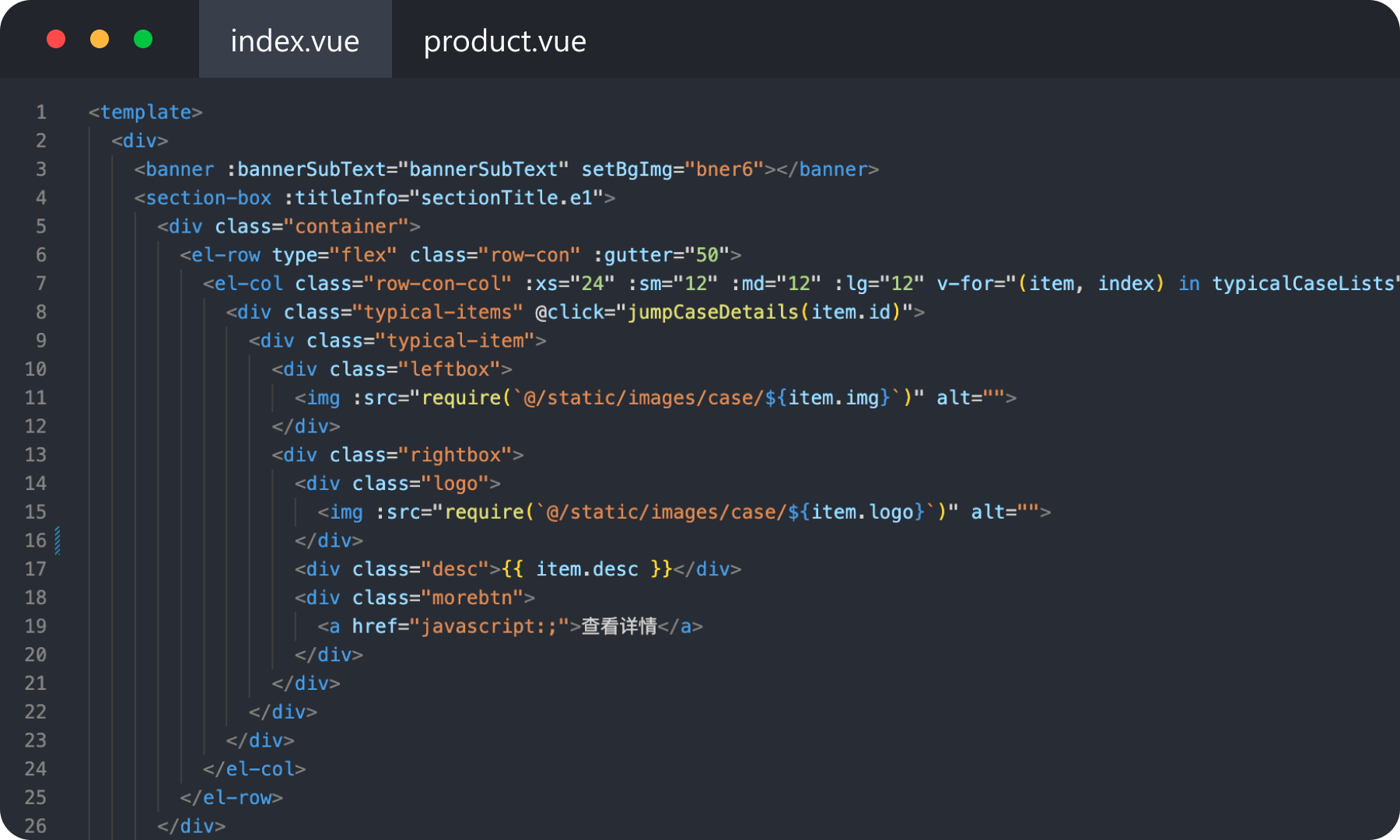1400x840 pixels.
Task: Click line number 1 in the gutter
Action: click(40, 112)
